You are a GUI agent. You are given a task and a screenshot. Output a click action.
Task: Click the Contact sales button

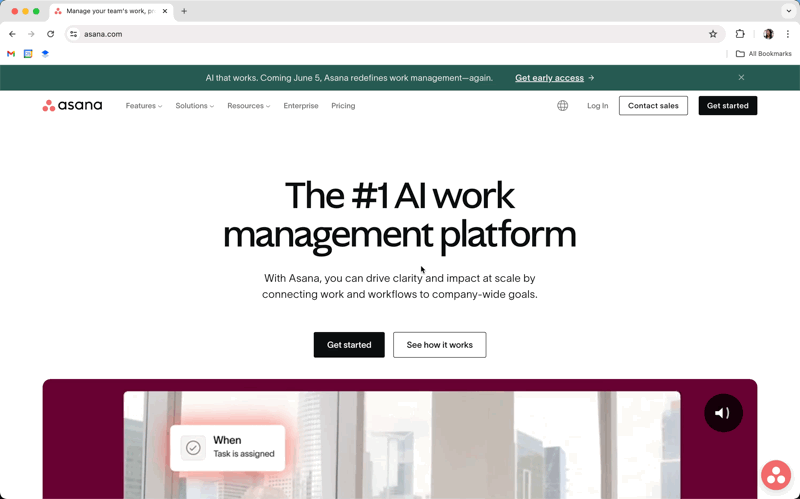coord(653,106)
